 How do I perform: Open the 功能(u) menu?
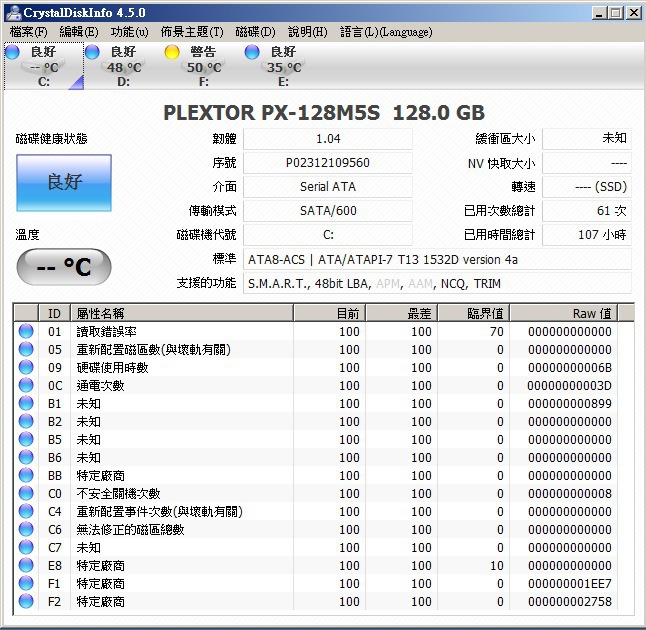point(129,32)
